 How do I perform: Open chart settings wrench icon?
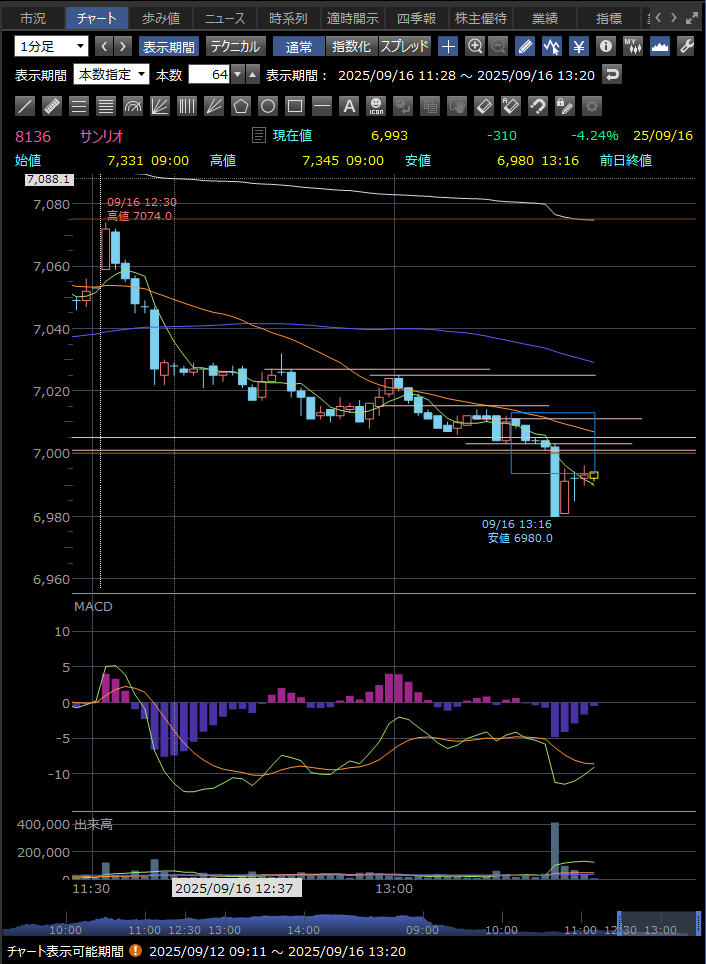(x=686, y=46)
